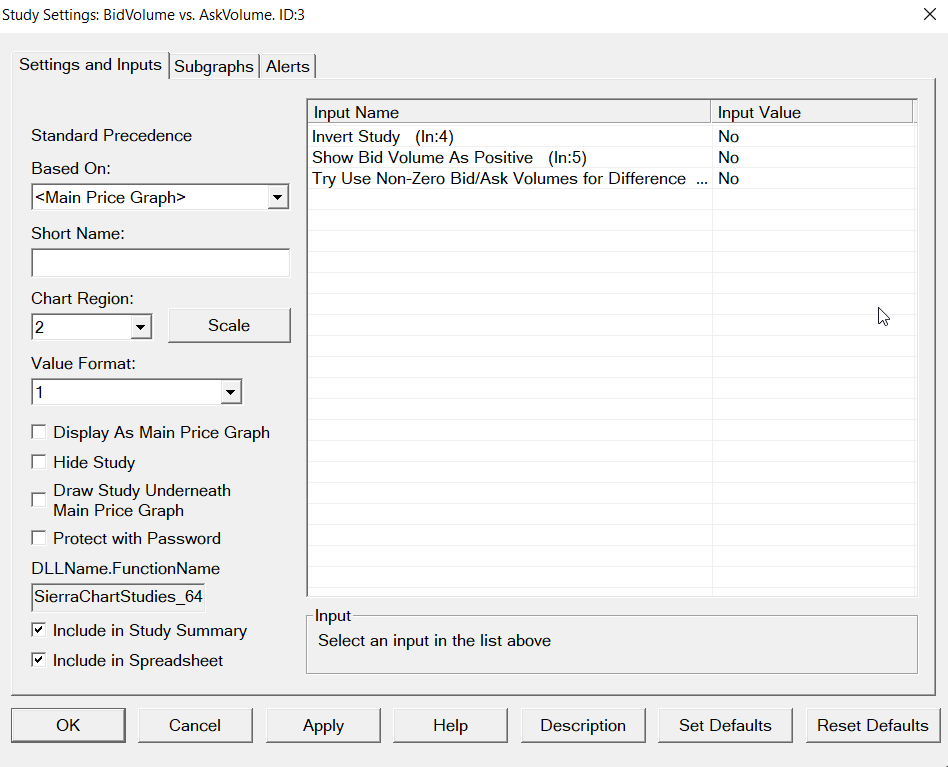
Task: Click the Input Name column header
Action: click(509, 112)
